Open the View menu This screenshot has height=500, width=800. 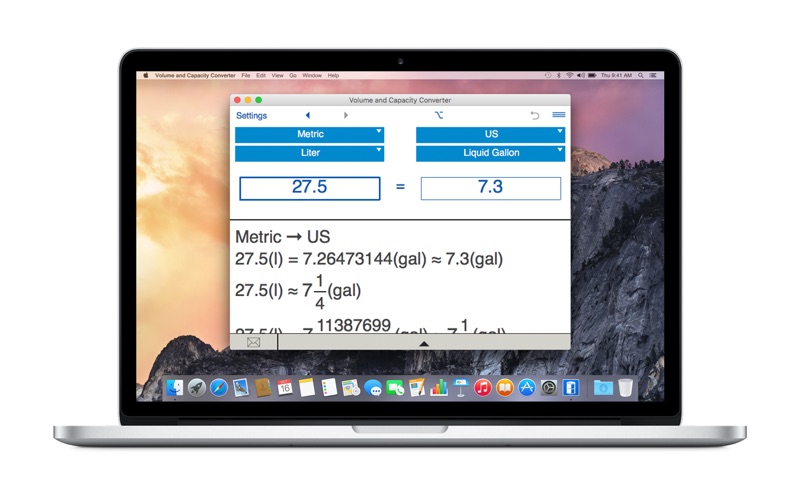[277, 76]
